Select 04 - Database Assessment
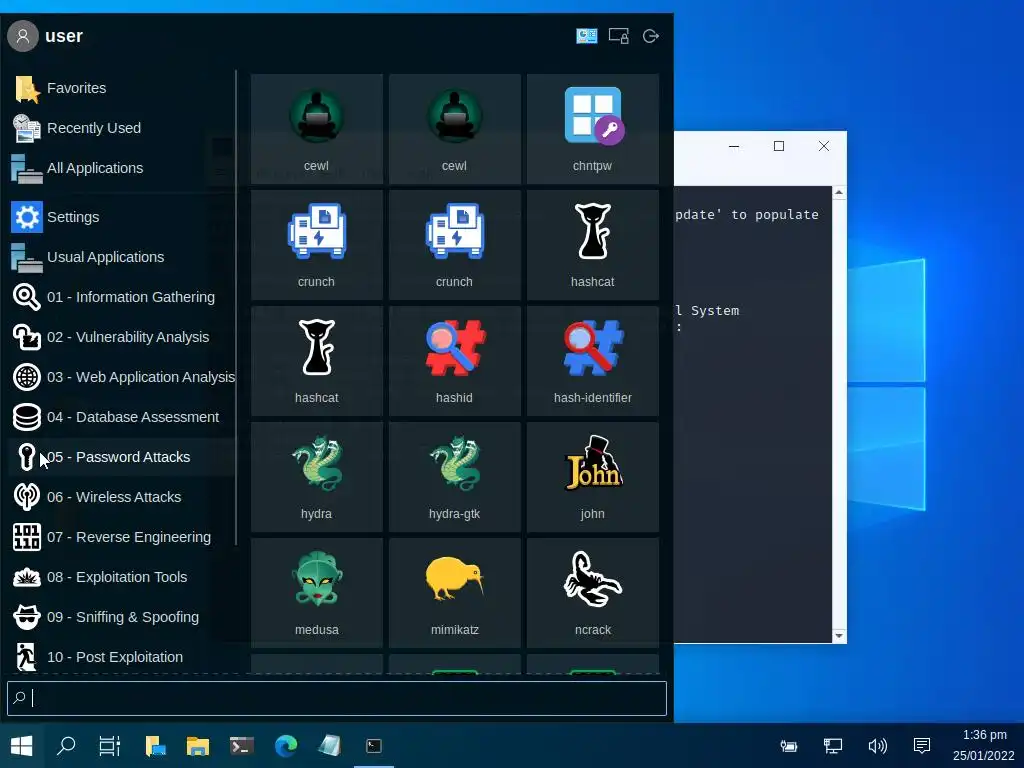The height and width of the screenshot is (768, 1024). (x=121, y=417)
